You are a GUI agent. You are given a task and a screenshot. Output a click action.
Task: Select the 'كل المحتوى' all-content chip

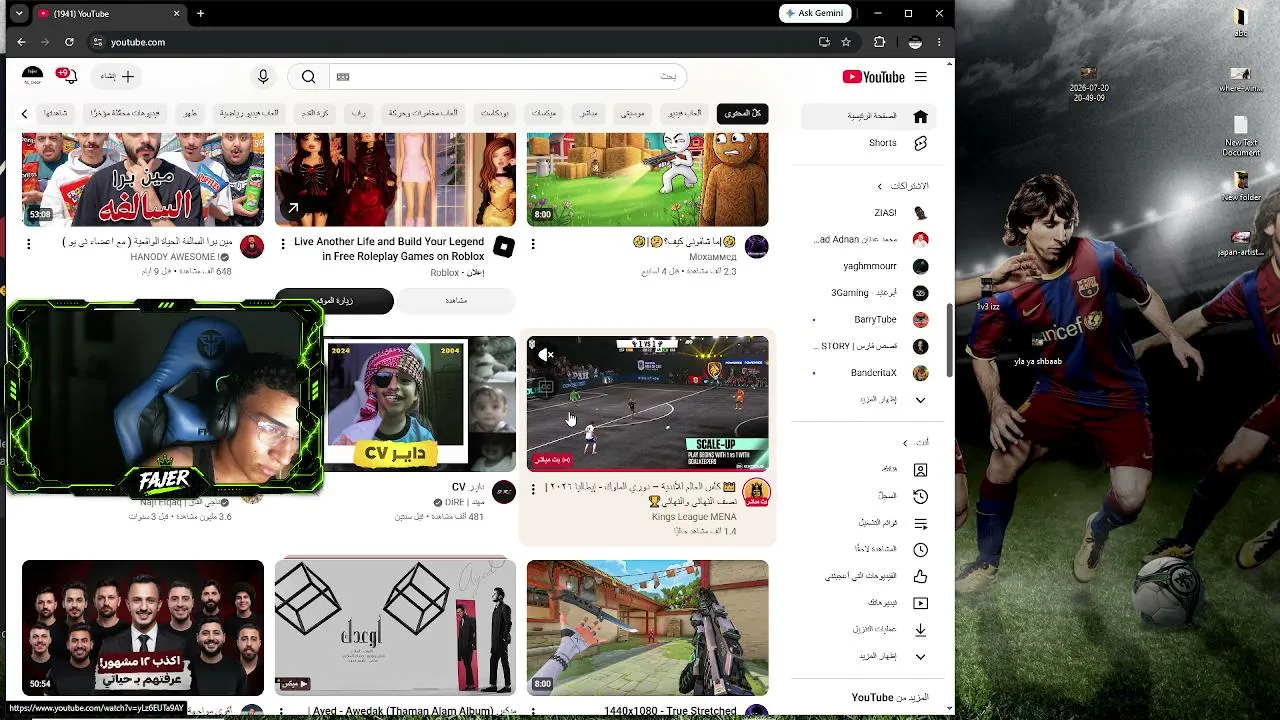(742, 114)
